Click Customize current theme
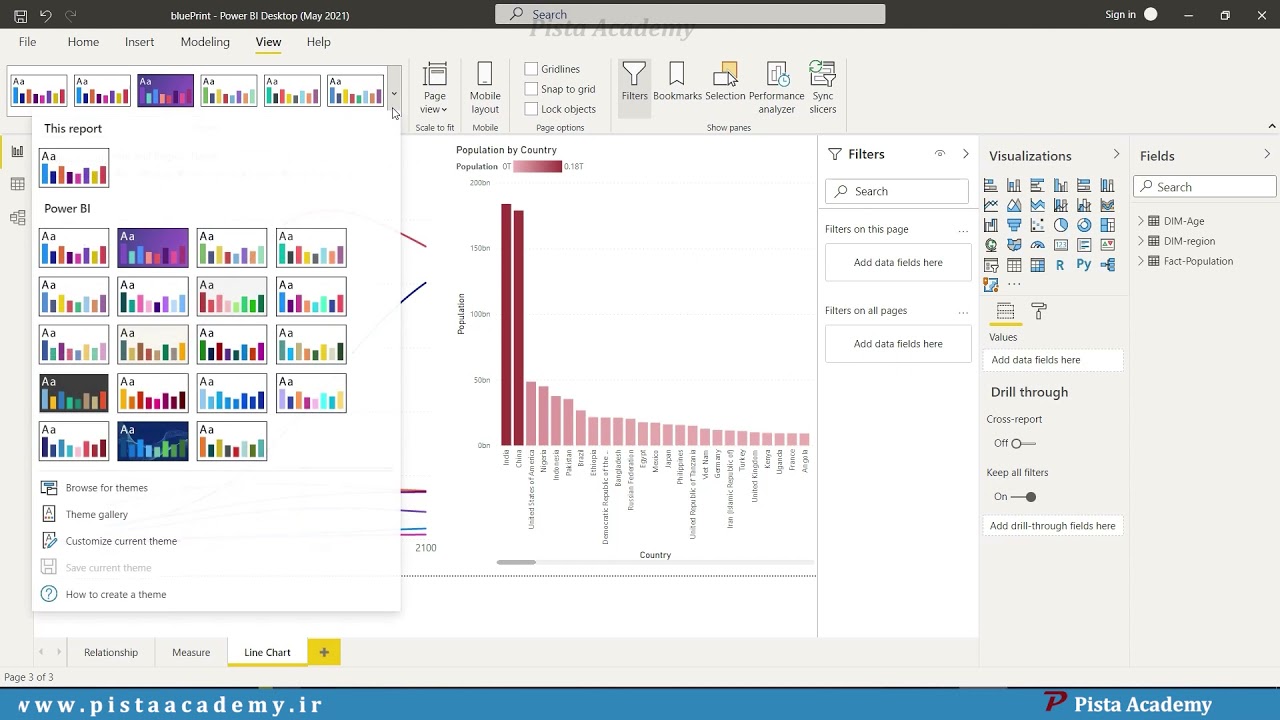Image resolution: width=1280 pixels, height=720 pixels. [121, 541]
